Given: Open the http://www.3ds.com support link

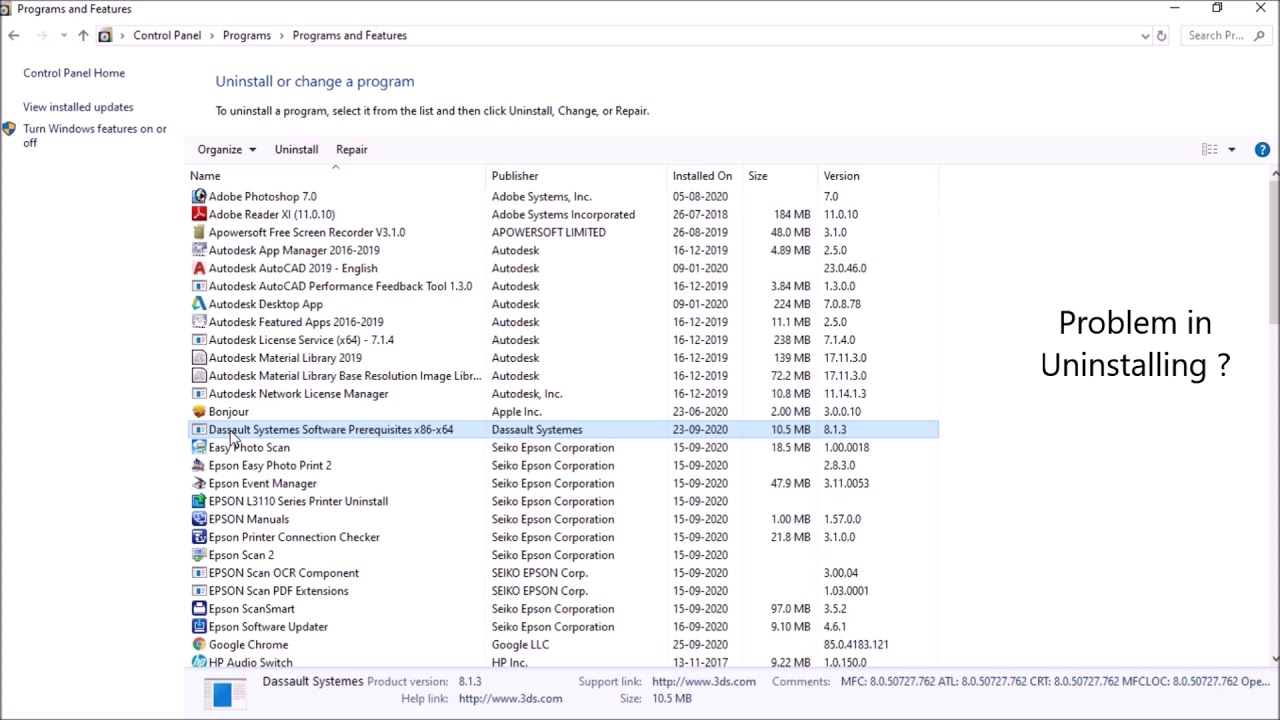Looking at the screenshot, I should pyautogui.click(x=703, y=682).
